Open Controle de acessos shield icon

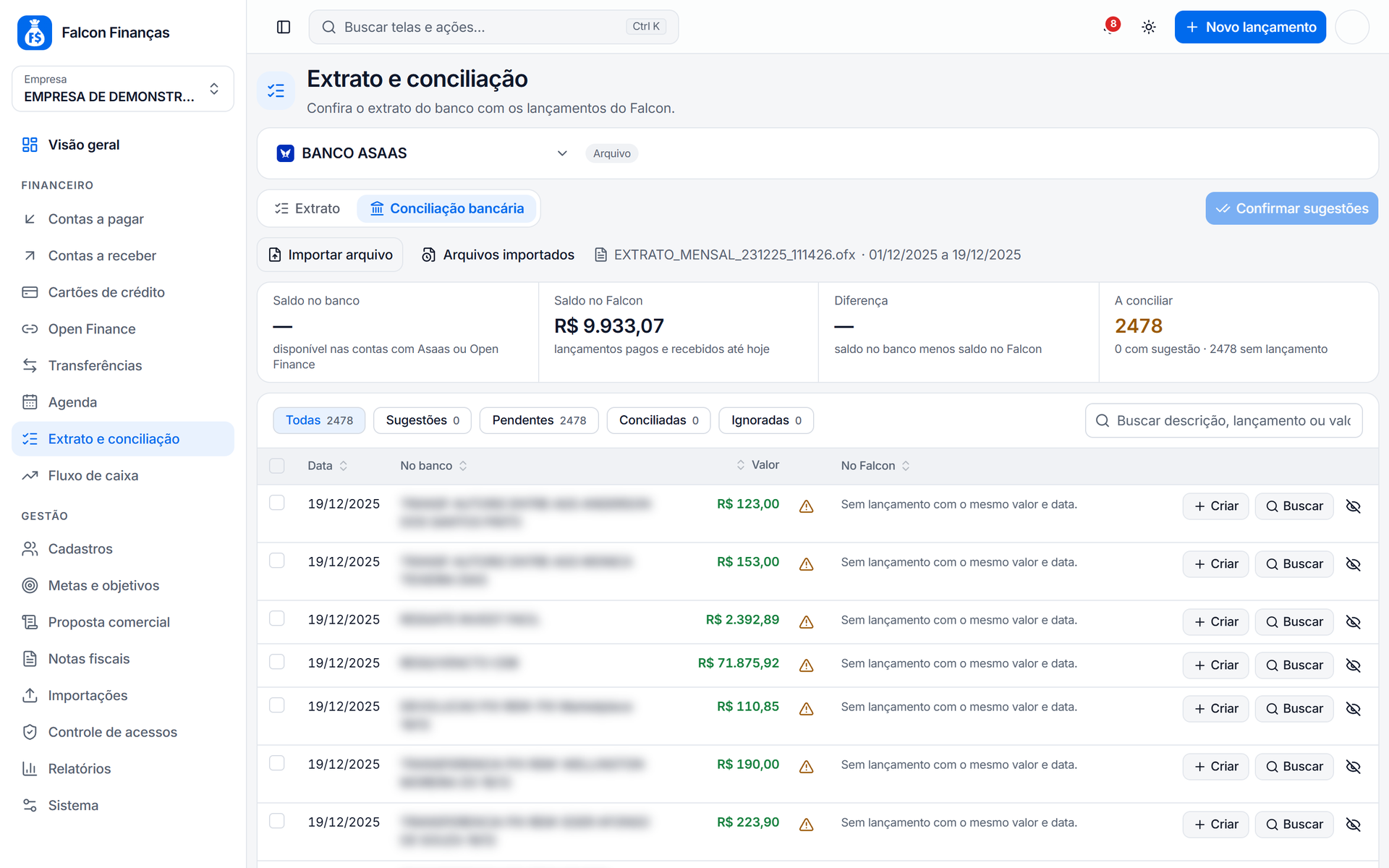[x=30, y=732]
